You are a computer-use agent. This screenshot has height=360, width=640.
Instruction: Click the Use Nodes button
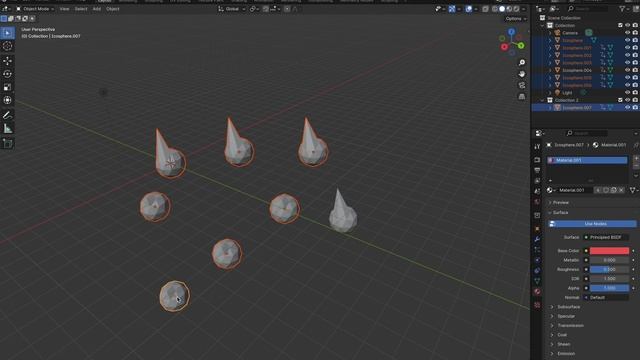click(x=592, y=224)
